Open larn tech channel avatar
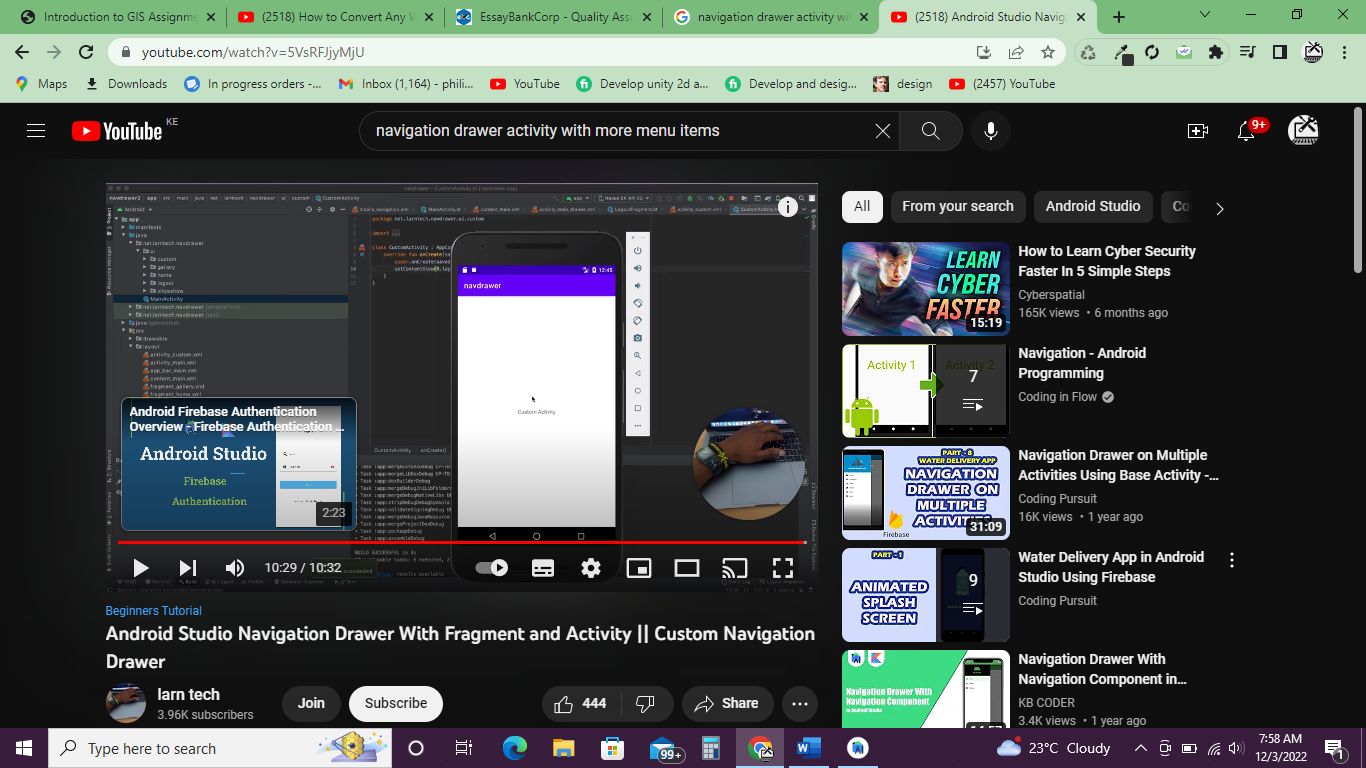Viewport: 1366px width, 768px height. click(126, 703)
